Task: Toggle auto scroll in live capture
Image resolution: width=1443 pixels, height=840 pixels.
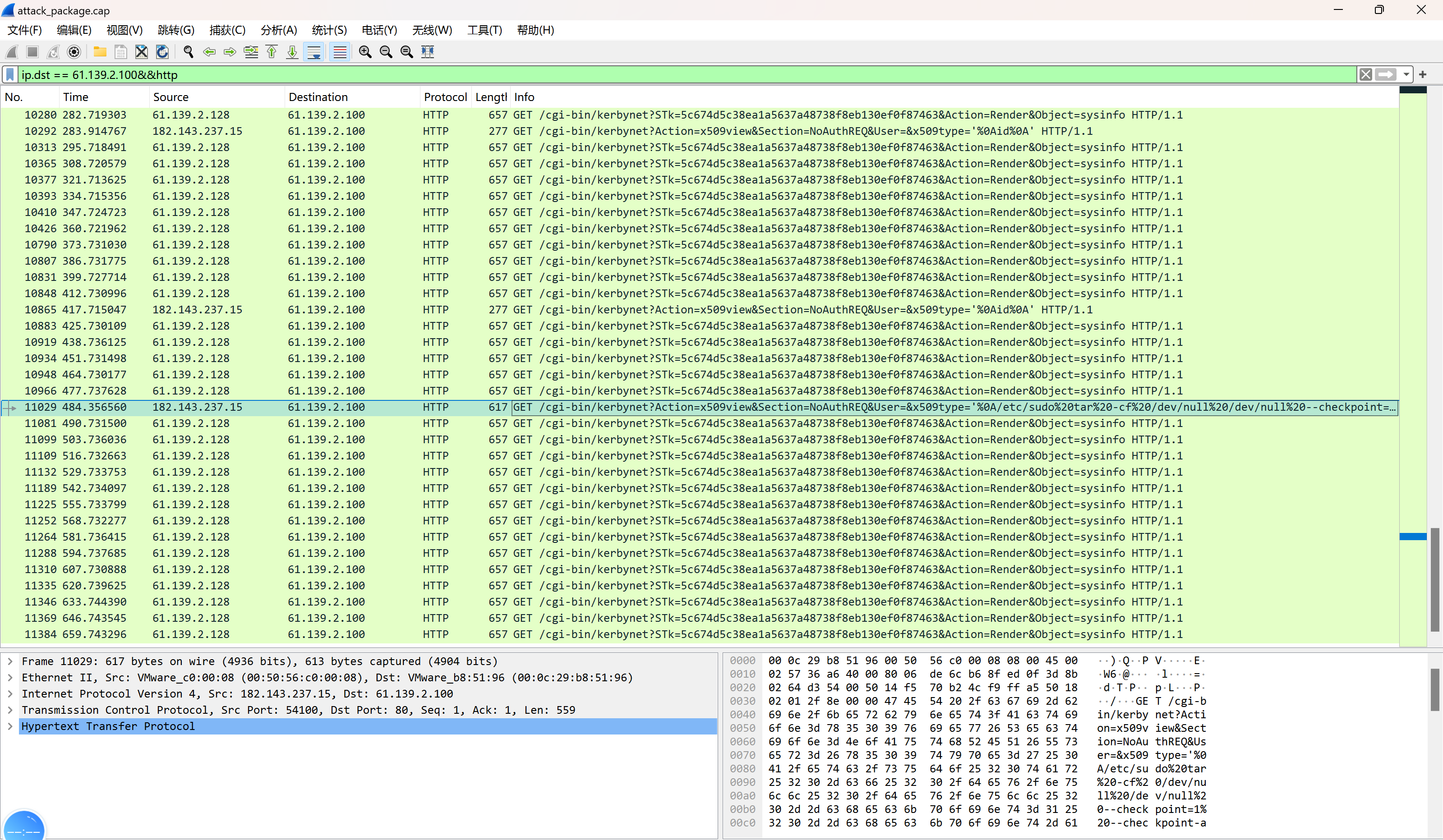Action: point(314,52)
